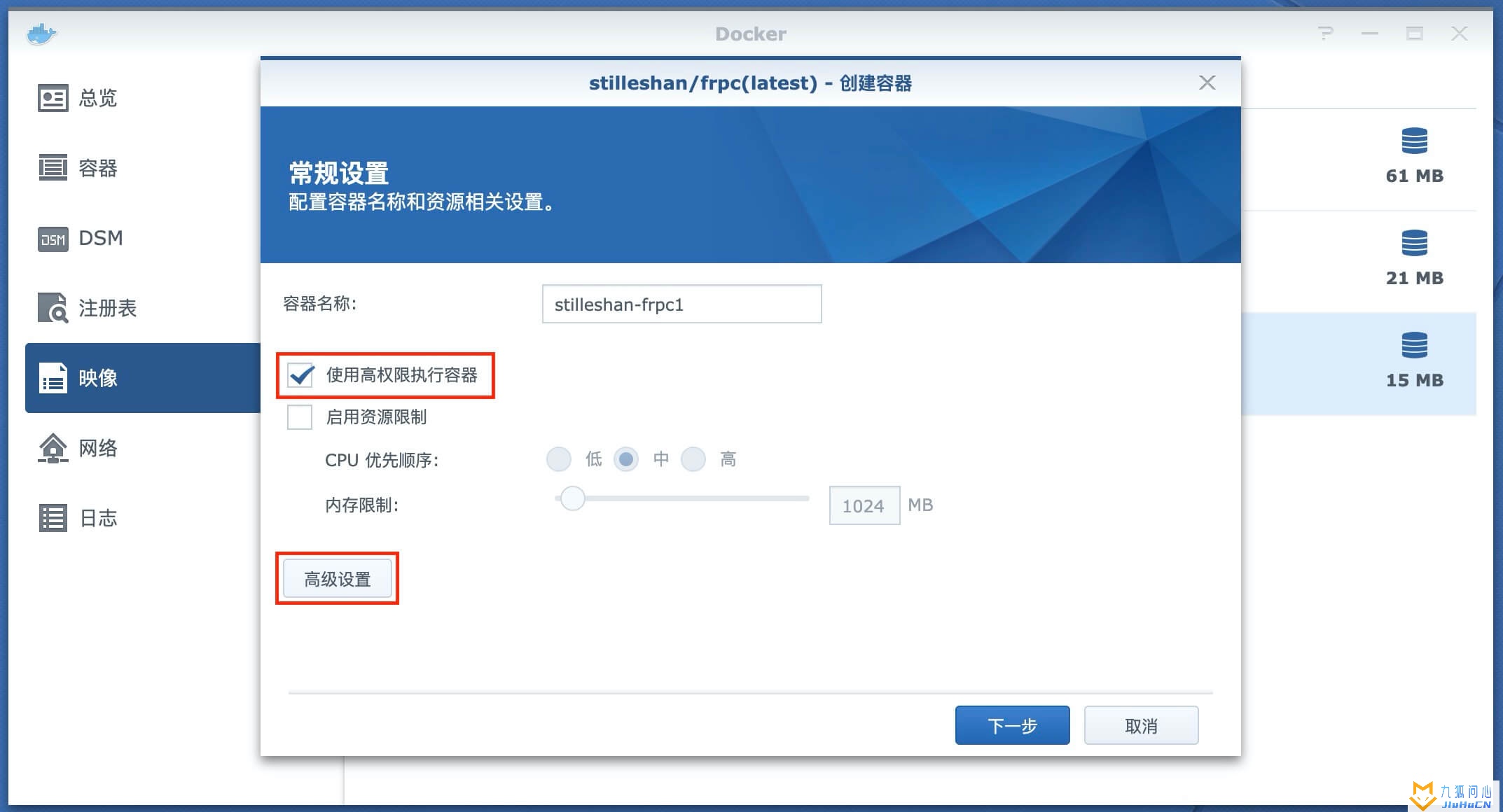Click the Docker whale logo icon

pyautogui.click(x=40, y=33)
